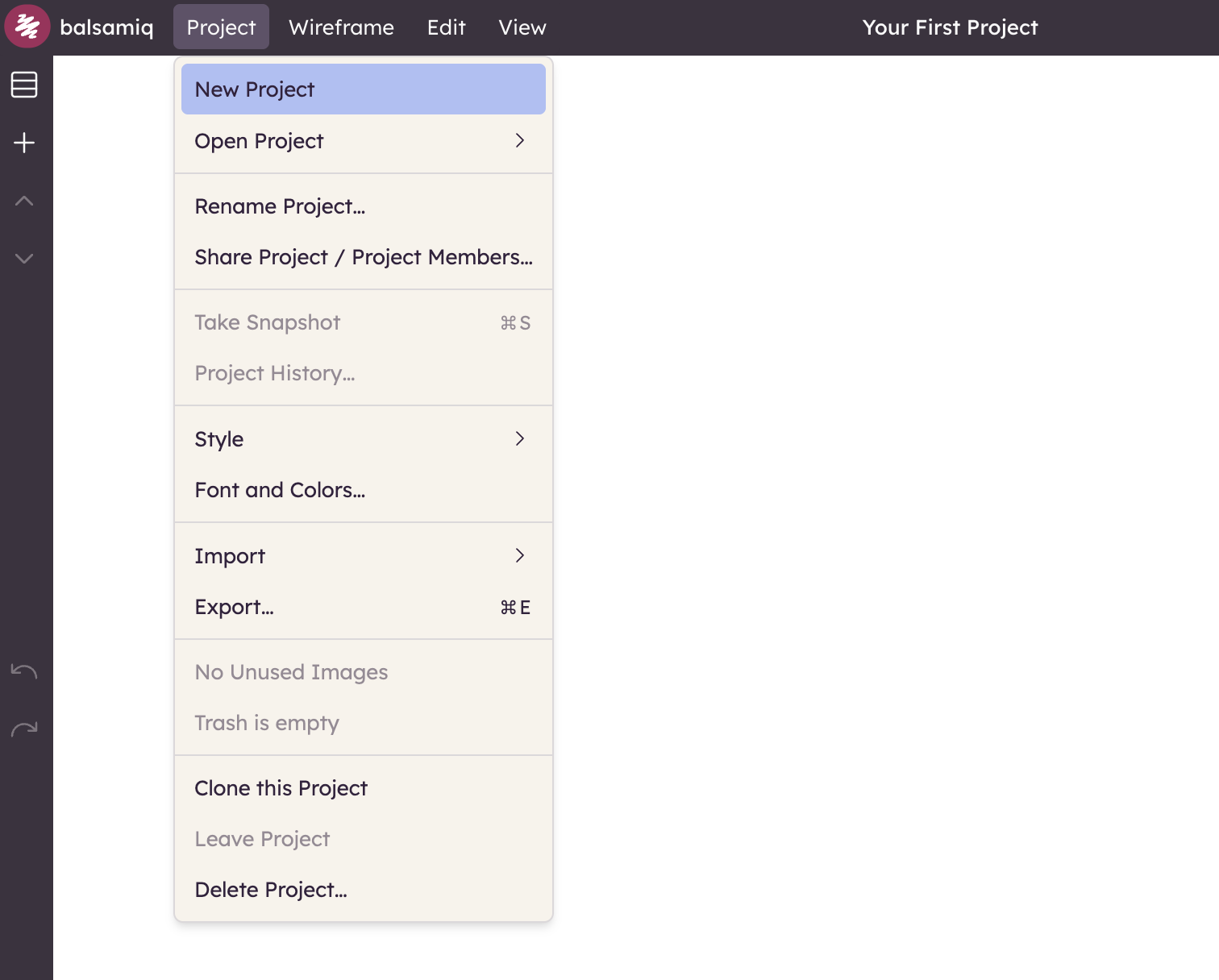The height and width of the screenshot is (980, 1219).
Task: Go to next wireframe using down arrow icon
Action: tap(24, 258)
